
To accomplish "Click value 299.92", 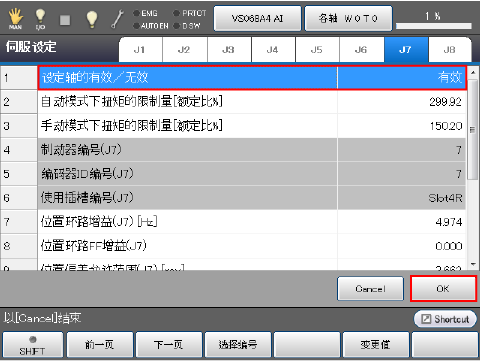I will coord(445,102).
